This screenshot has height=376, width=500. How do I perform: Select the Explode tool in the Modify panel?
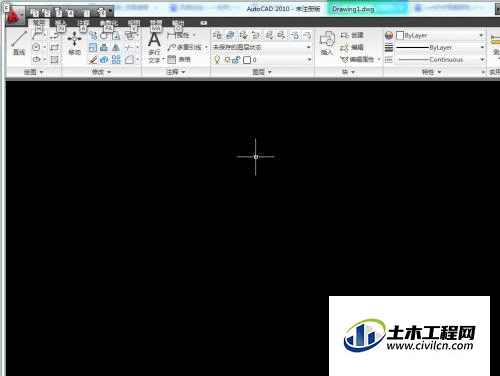[x=104, y=60]
